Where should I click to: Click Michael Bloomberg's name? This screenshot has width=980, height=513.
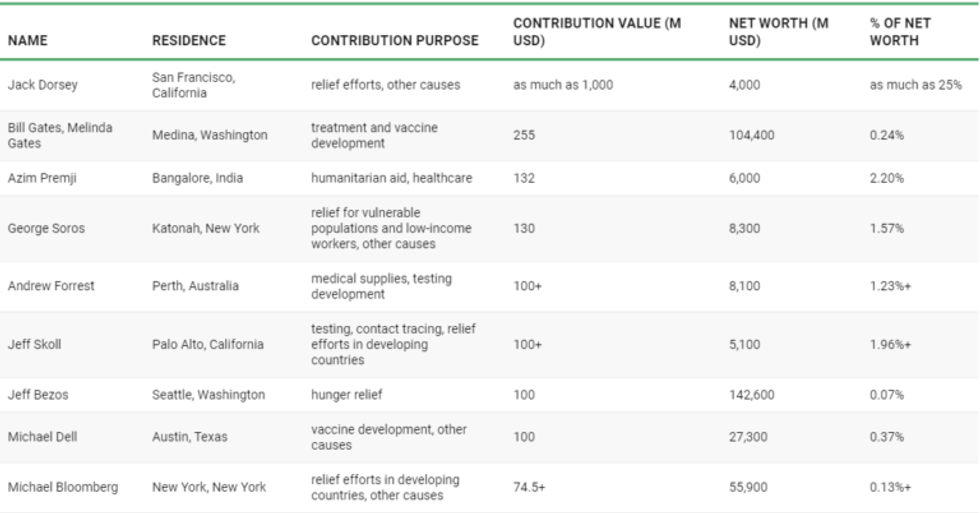click(63, 487)
